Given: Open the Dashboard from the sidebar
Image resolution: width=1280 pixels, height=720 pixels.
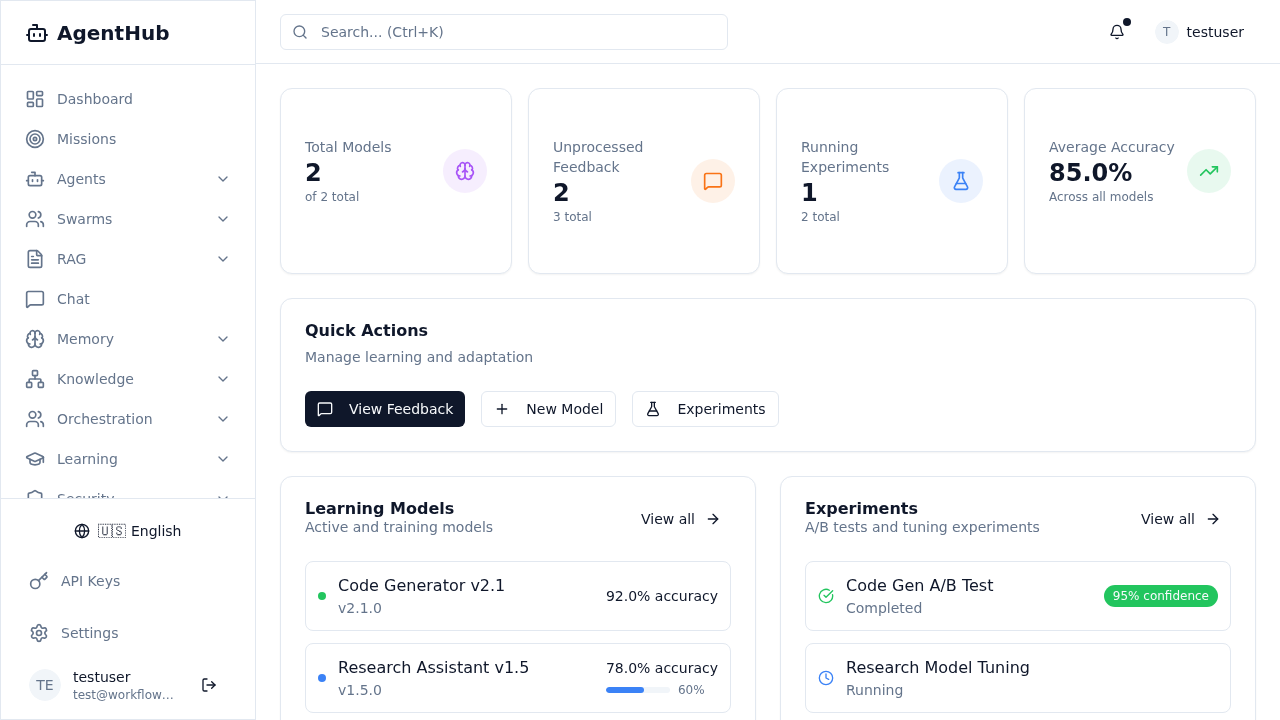Looking at the screenshot, I should click(95, 99).
